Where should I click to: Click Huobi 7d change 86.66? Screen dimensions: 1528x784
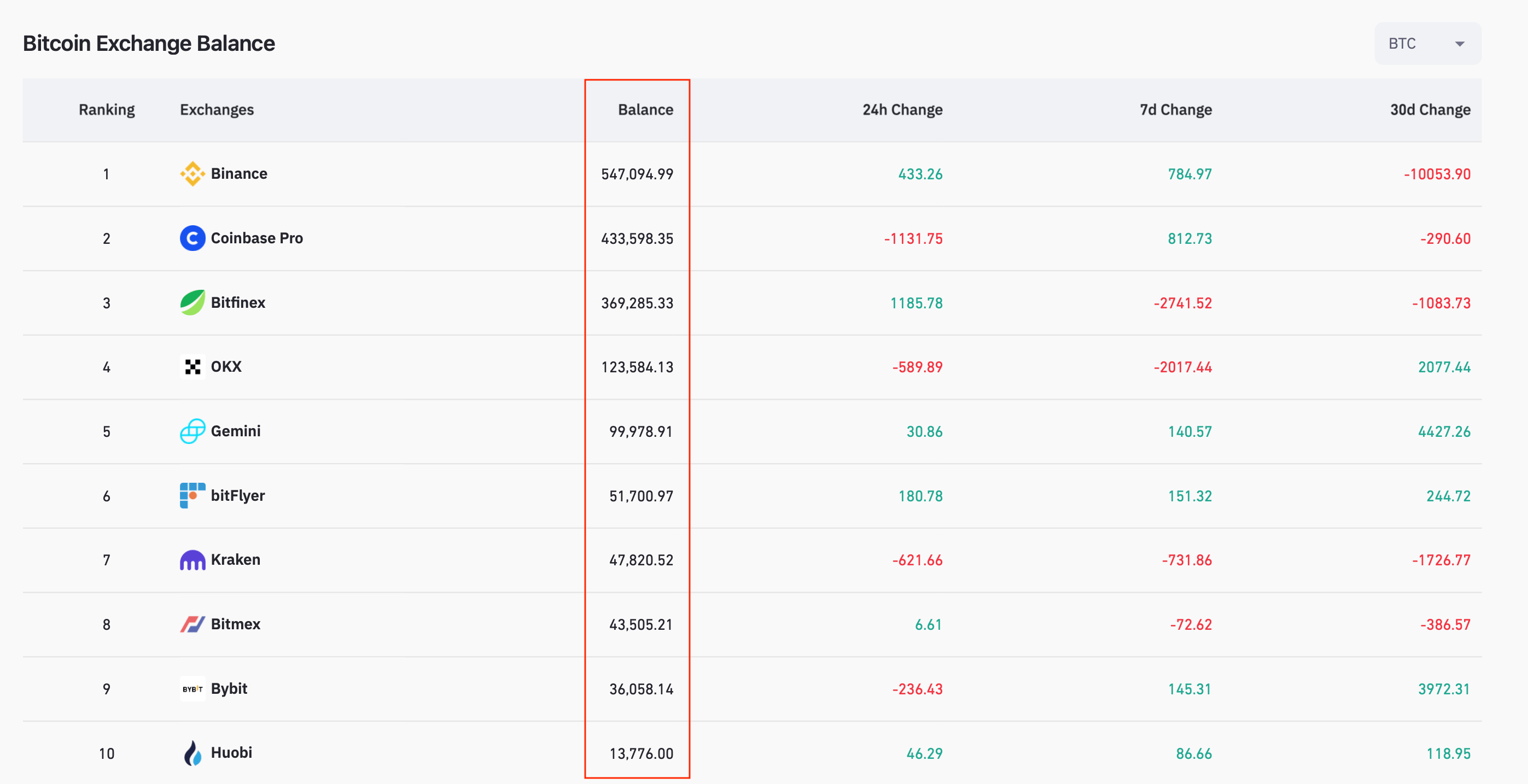pos(1194,754)
